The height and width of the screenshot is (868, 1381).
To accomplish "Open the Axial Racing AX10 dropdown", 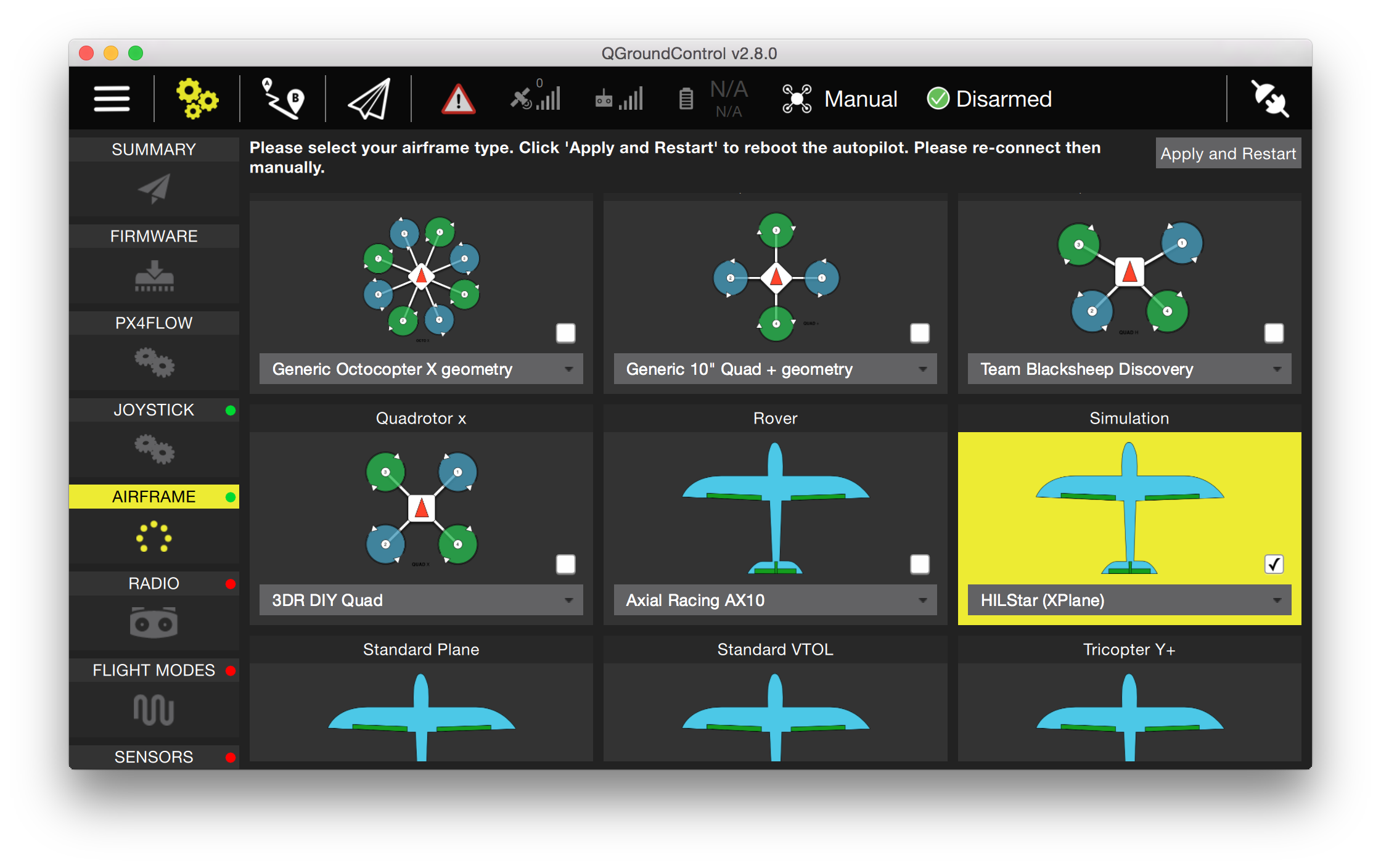I will coord(775,600).
